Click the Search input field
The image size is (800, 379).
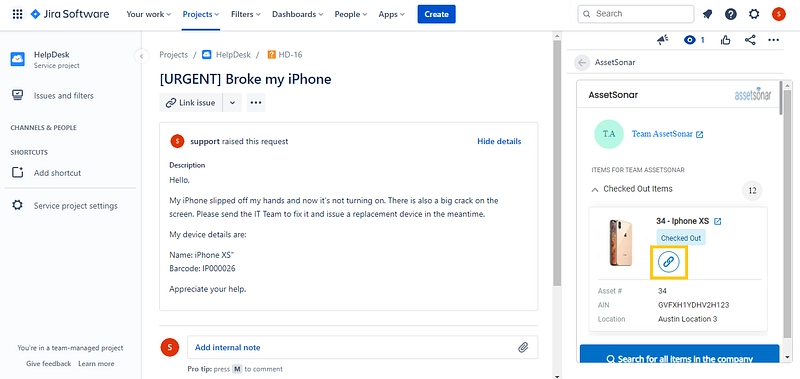(x=636, y=14)
